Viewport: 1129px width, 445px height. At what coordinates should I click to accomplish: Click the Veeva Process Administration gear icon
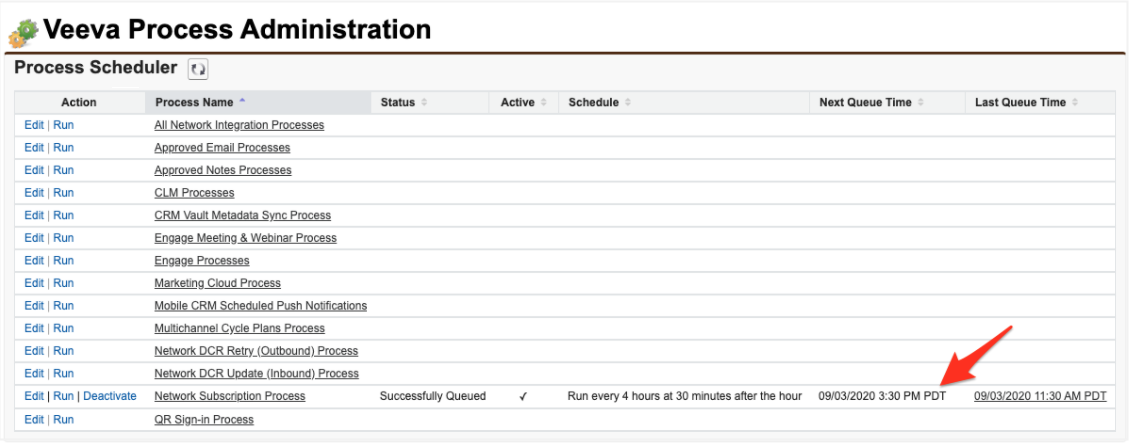[24, 33]
